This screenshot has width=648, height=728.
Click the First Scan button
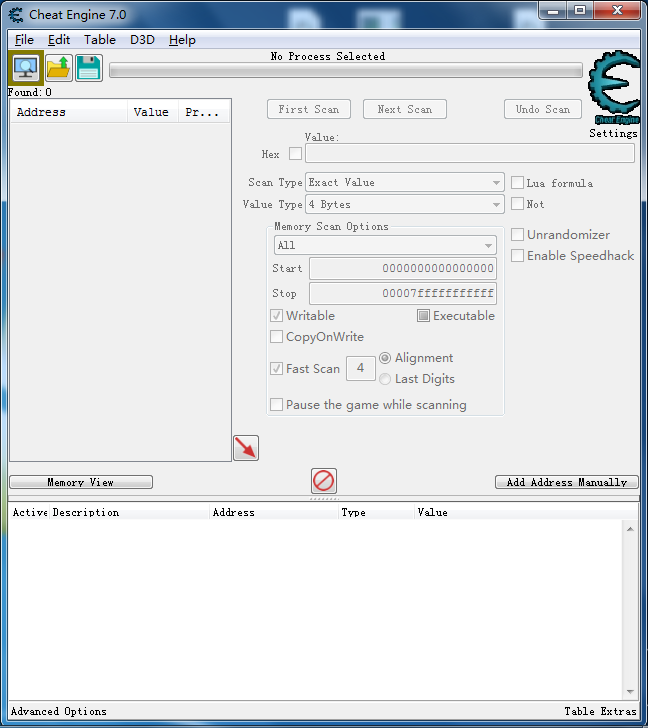(x=309, y=109)
